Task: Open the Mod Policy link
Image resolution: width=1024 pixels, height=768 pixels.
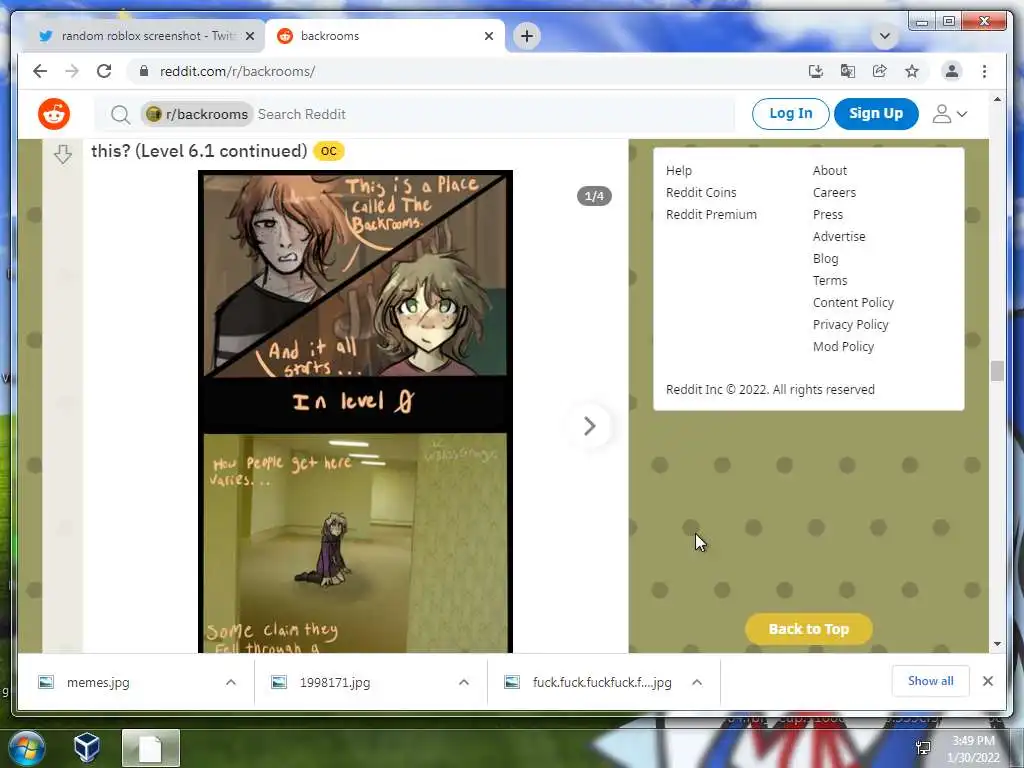Action: coord(843,347)
